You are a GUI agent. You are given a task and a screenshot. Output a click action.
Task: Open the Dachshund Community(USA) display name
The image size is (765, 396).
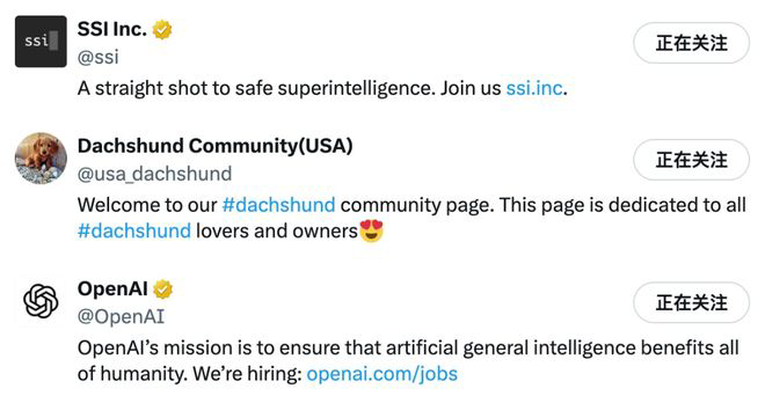point(215,146)
